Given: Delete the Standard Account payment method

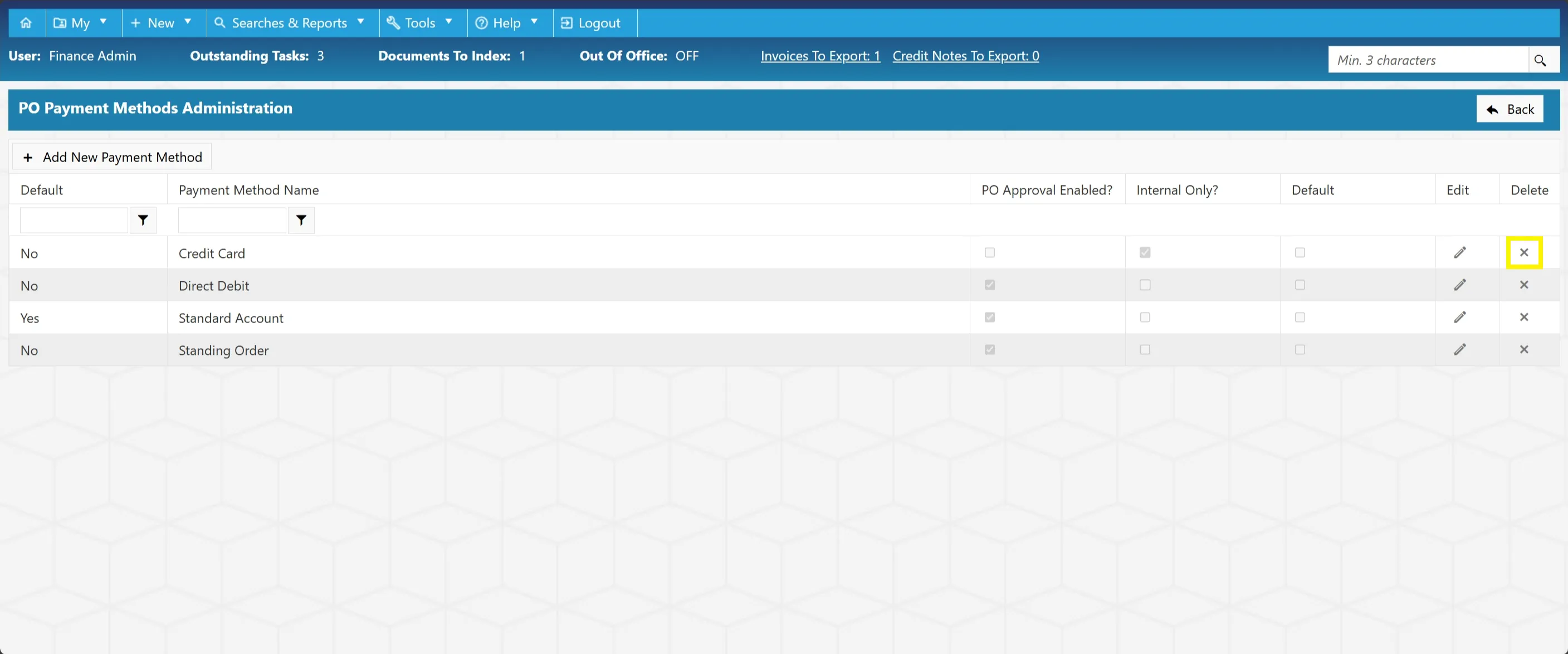Looking at the screenshot, I should coord(1524,318).
